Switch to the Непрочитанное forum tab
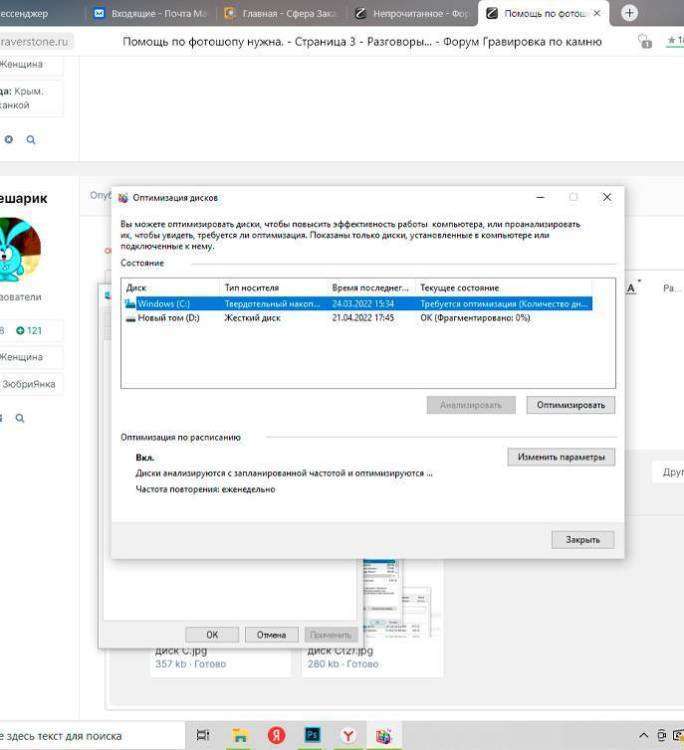This screenshot has height=750, width=684. point(410,13)
